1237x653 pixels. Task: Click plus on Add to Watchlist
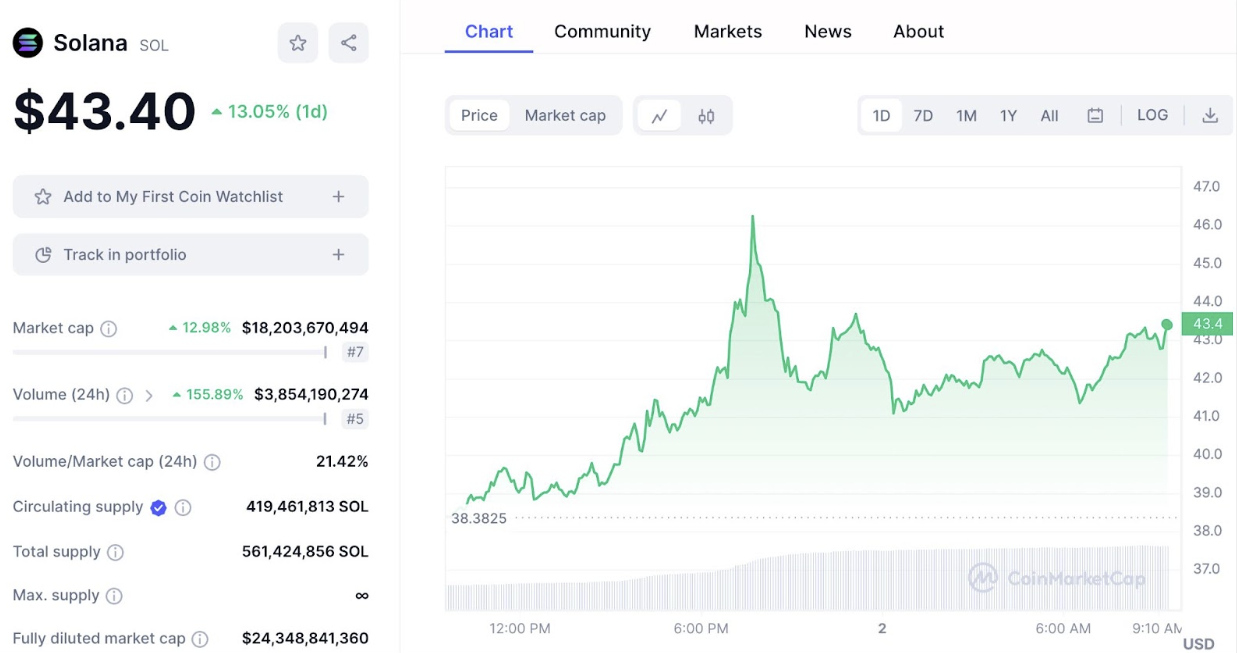pyautogui.click(x=338, y=197)
